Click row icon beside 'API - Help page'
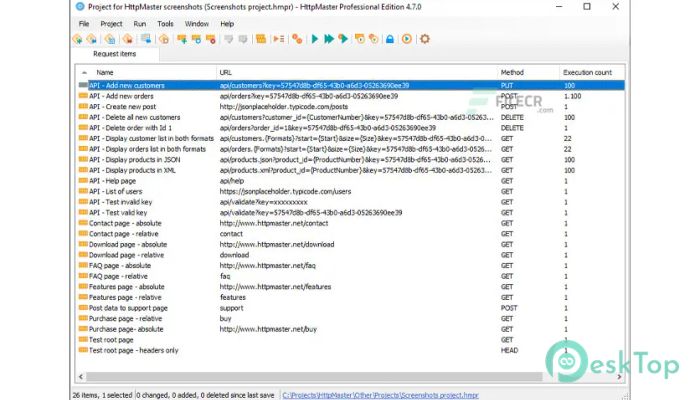 83,181
